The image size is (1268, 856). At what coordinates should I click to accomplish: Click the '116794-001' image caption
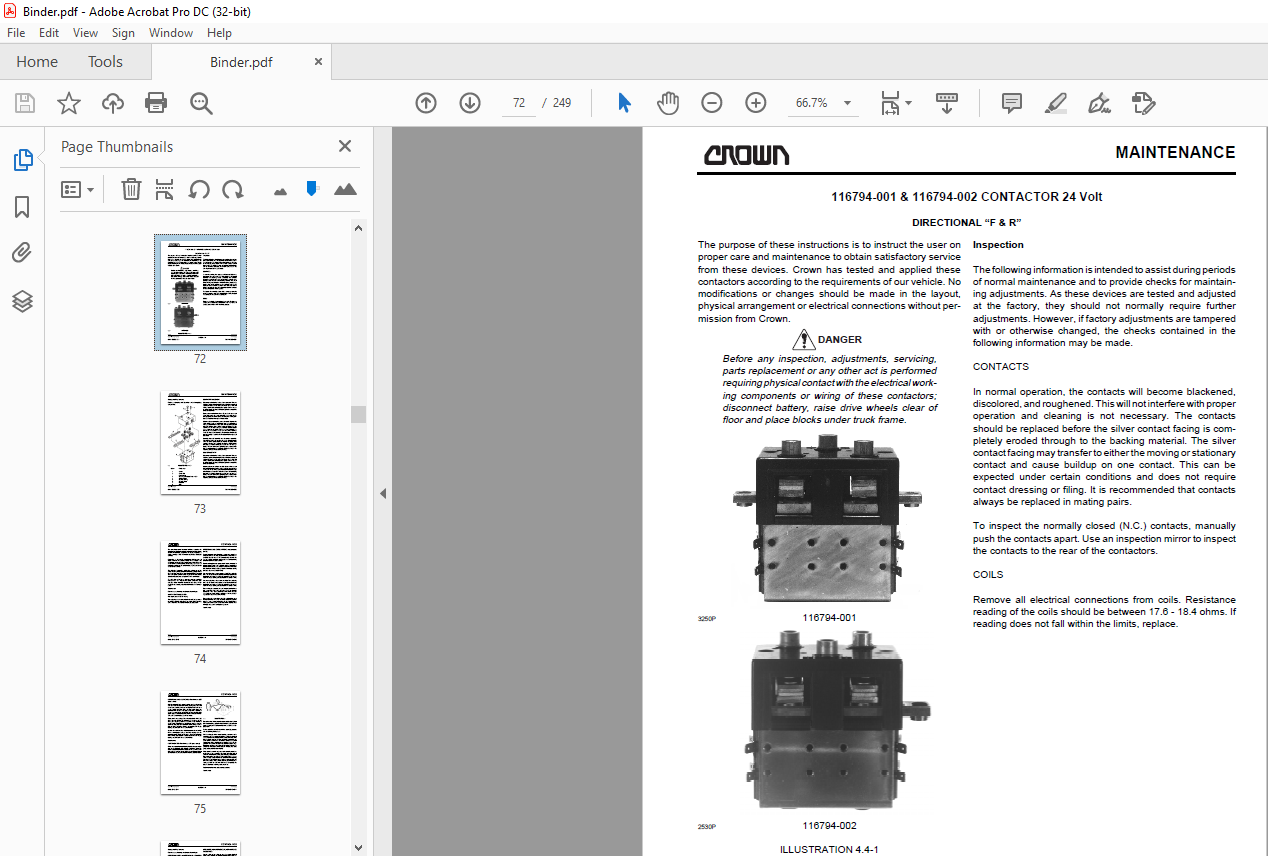coord(829,618)
